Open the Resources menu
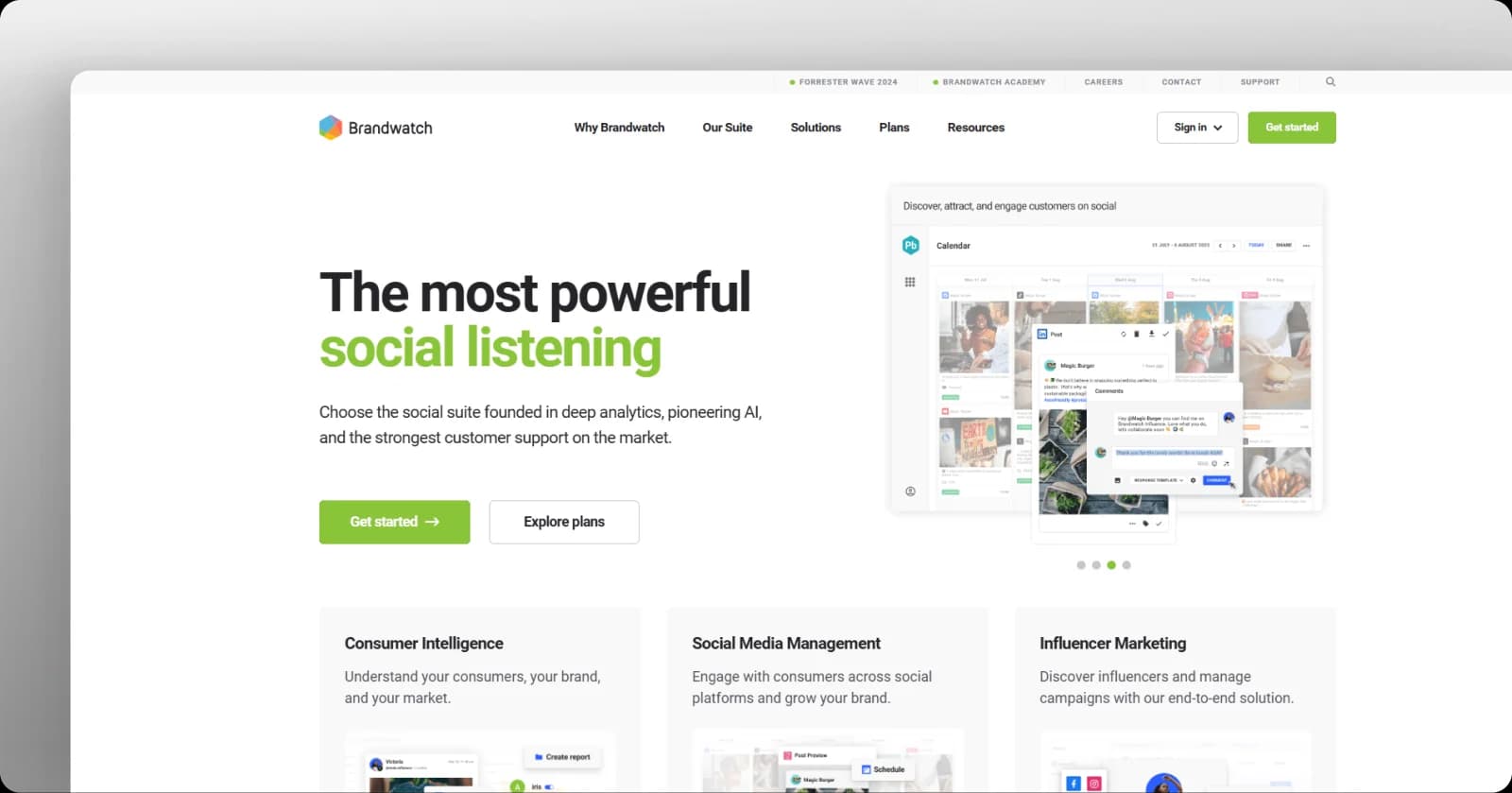The image size is (1512, 793). point(976,128)
